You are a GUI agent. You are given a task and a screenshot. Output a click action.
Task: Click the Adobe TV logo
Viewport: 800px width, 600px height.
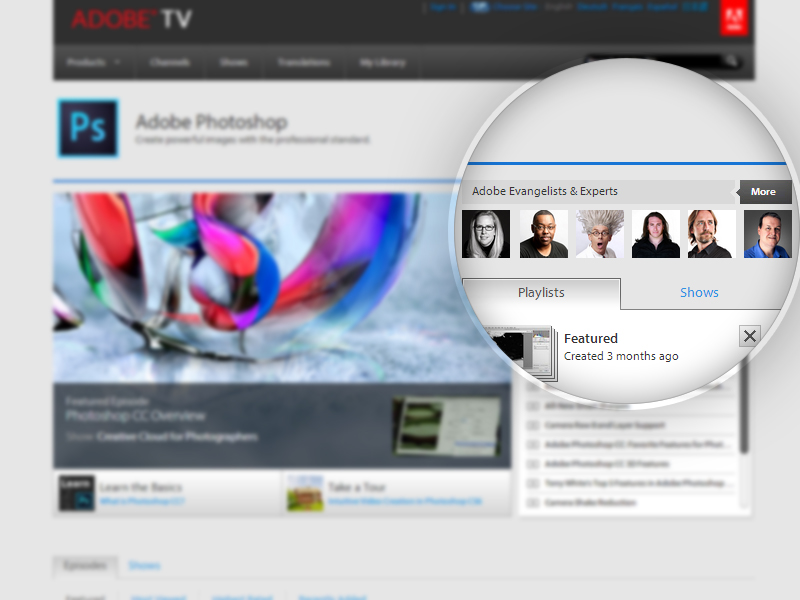pos(131,19)
